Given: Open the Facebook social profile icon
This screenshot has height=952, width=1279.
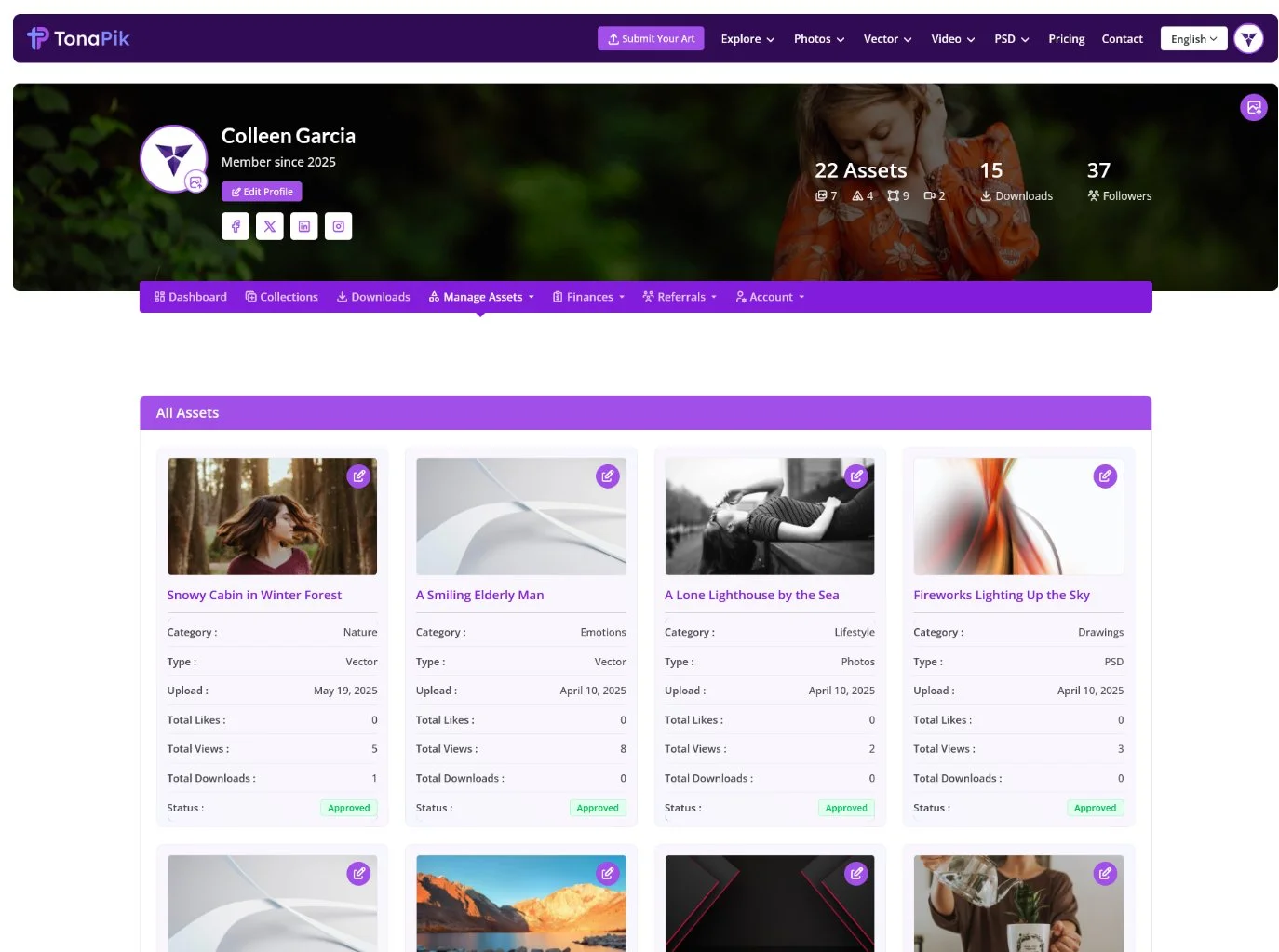Looking at the screenshot, I should [x=236, y=226].
